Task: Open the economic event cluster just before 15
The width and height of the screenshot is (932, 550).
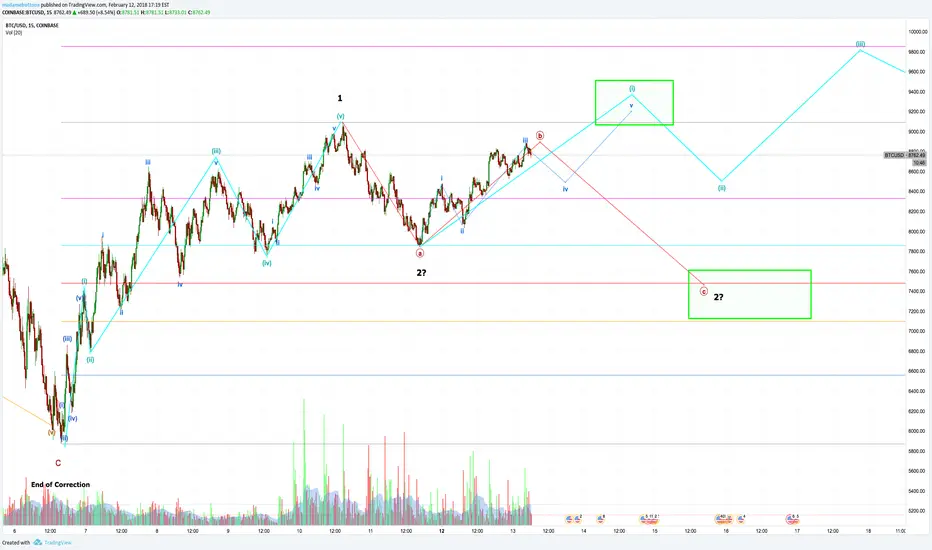Action: tap(649, 519)
